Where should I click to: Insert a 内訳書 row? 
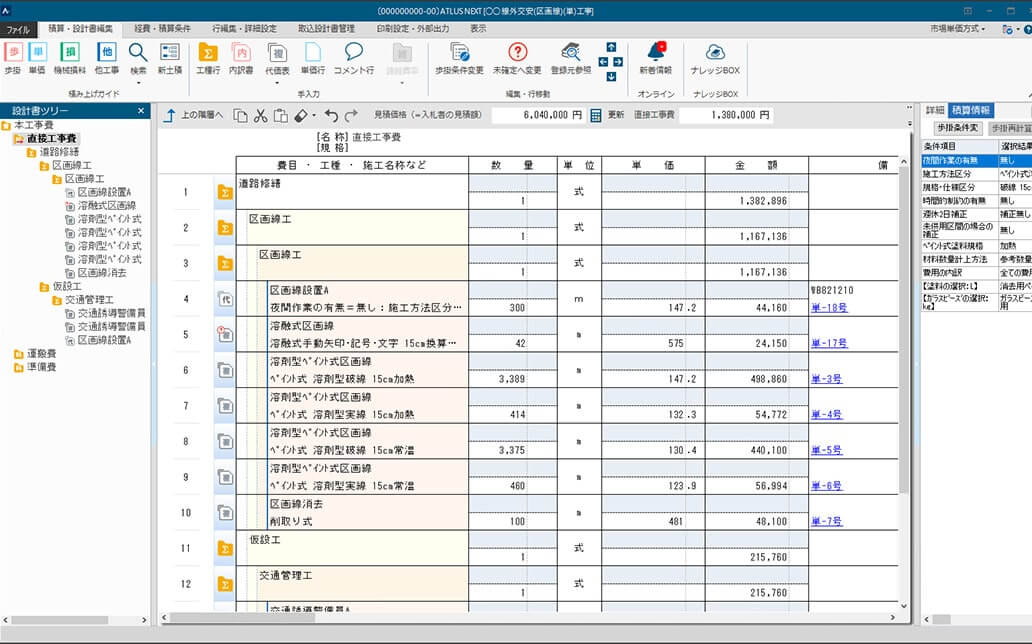(x=242, y=58)
